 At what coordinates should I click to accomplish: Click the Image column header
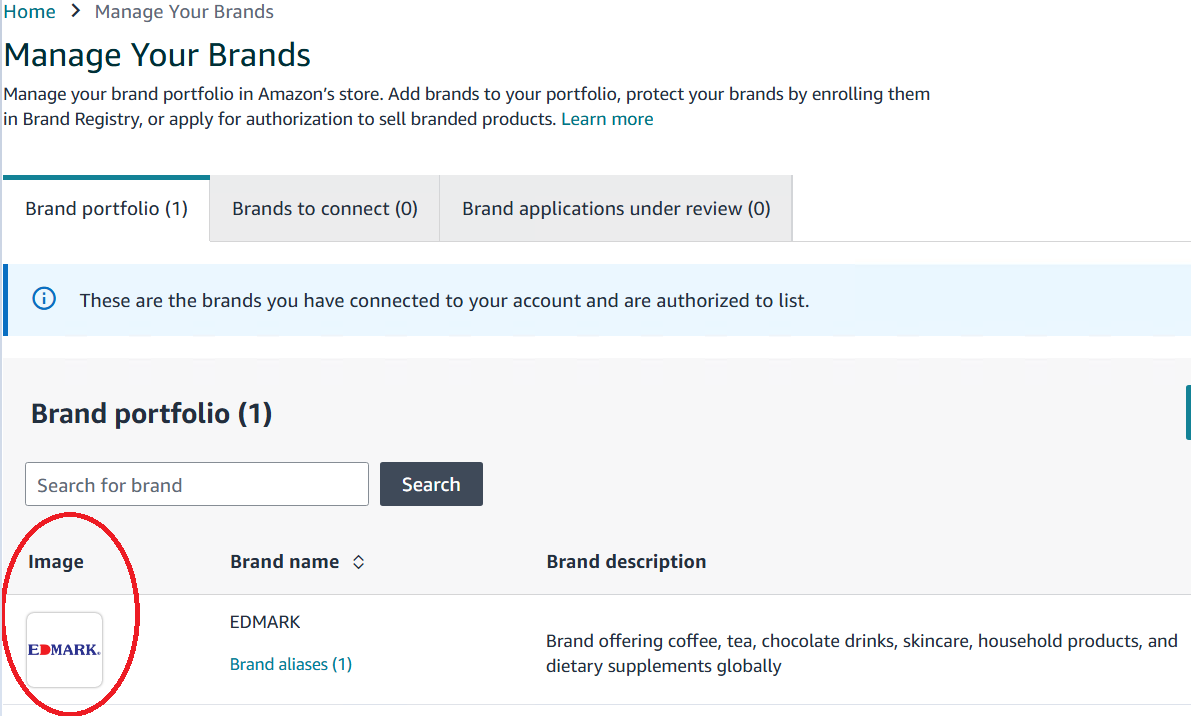(56, 562)
